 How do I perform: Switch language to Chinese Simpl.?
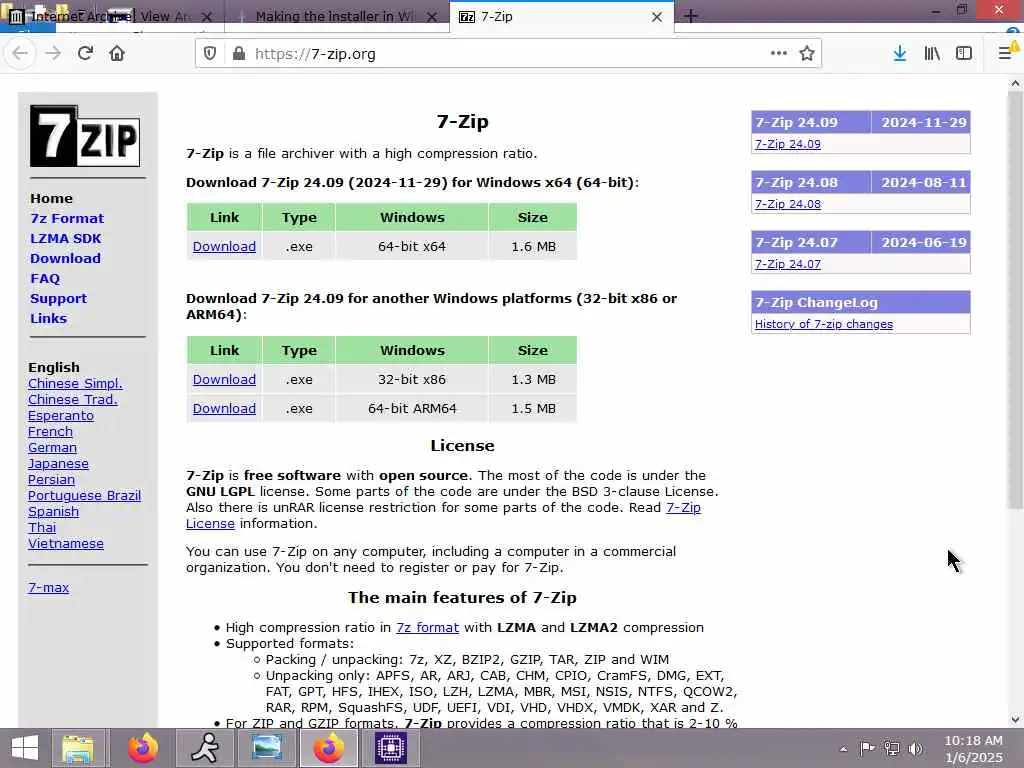tap(75, 383)
